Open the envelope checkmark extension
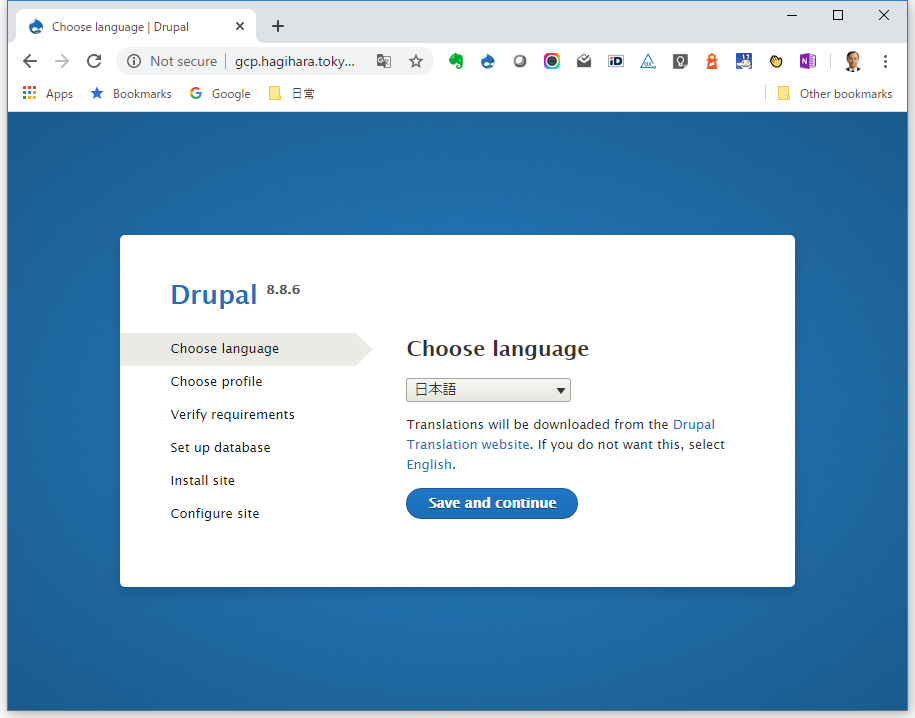This screenshot has width=915, height=718. tap(584, 61)
